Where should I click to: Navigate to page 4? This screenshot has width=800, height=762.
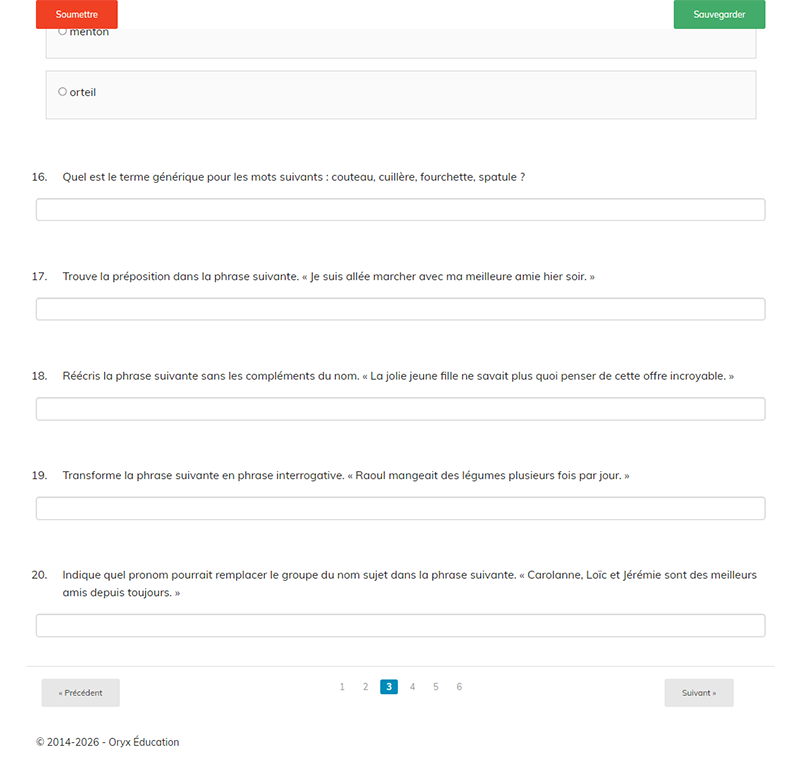tap(412, 687)
